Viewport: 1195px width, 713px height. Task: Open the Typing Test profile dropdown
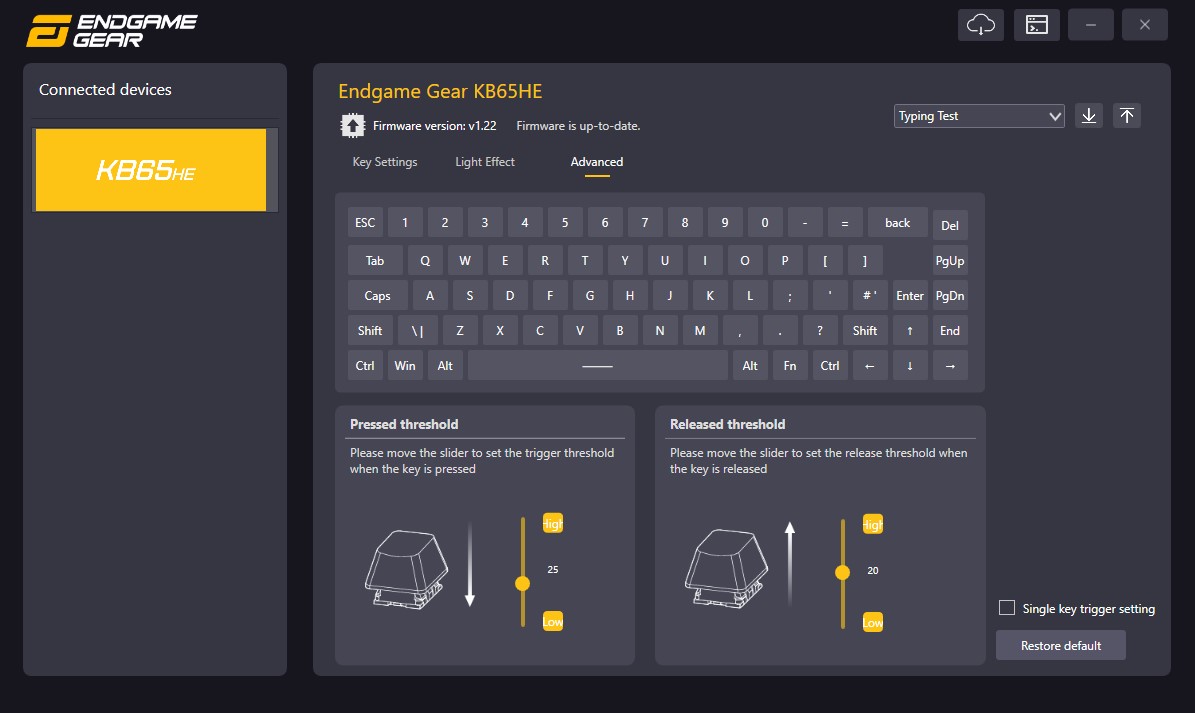[x=979, y=116]
